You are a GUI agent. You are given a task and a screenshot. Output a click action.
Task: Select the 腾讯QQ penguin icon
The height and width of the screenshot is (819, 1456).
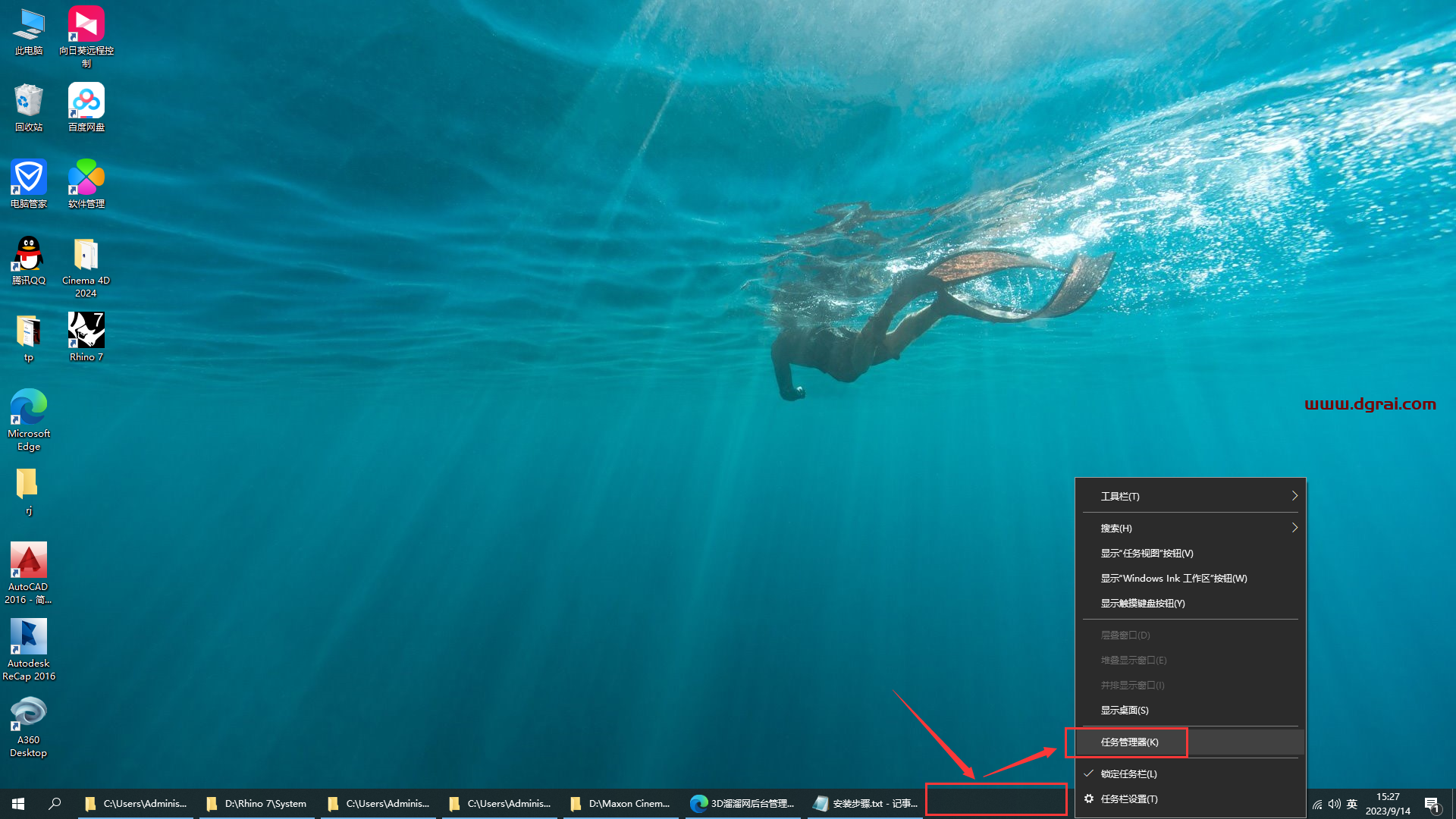[x=29, y=261]
